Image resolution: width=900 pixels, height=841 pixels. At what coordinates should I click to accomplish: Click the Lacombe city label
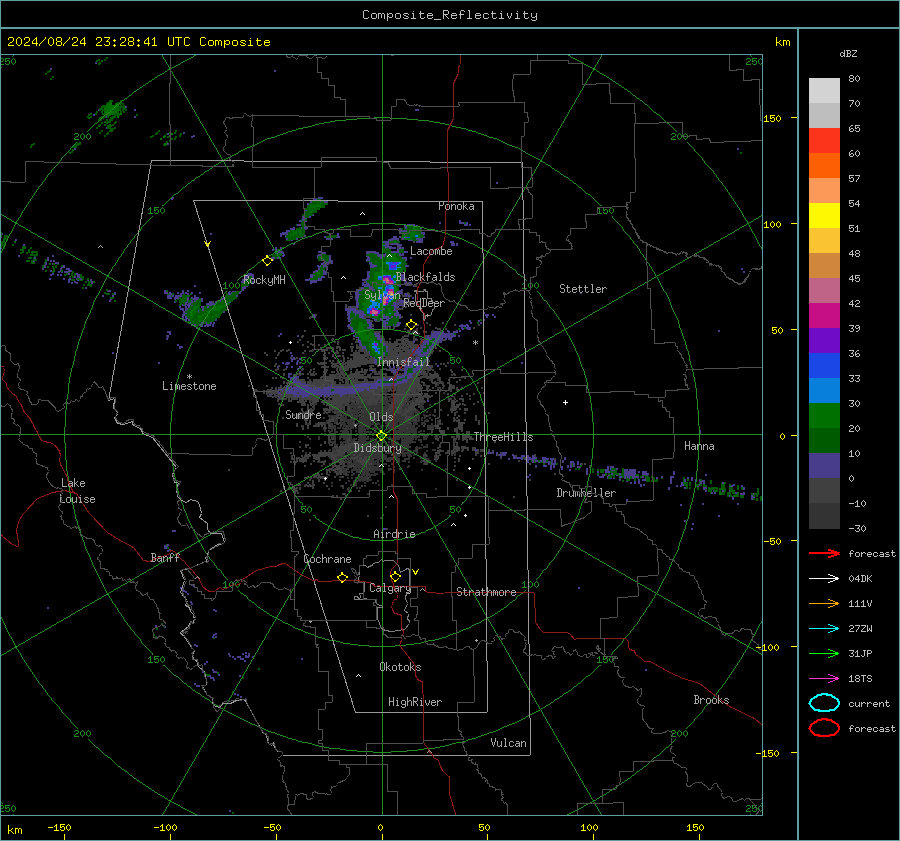[x=431, y=251]
